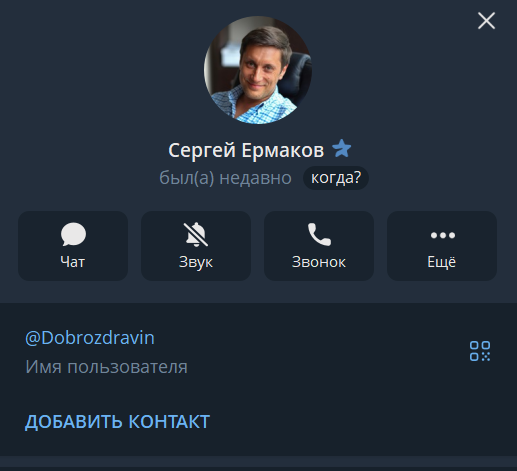Expand the "Ещё" menu label
Viewport: 517px width, 471px height.
point(442,262)
